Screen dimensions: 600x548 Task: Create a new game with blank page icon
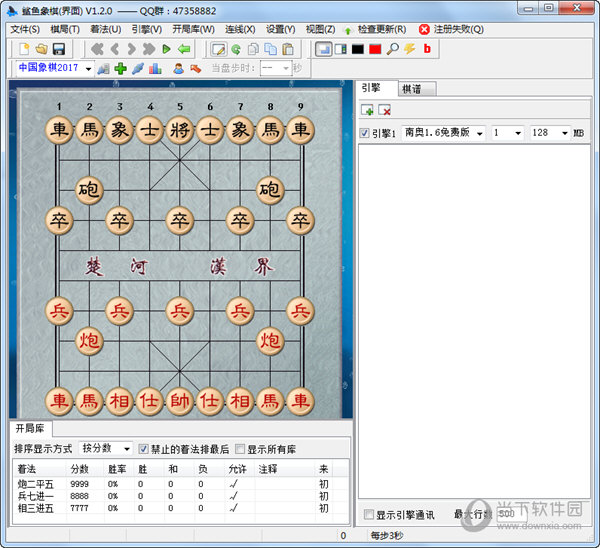pos(25,49)
